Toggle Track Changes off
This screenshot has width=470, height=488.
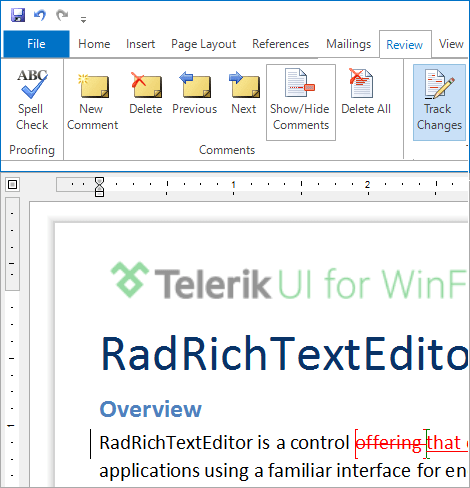tap(439, 102)
